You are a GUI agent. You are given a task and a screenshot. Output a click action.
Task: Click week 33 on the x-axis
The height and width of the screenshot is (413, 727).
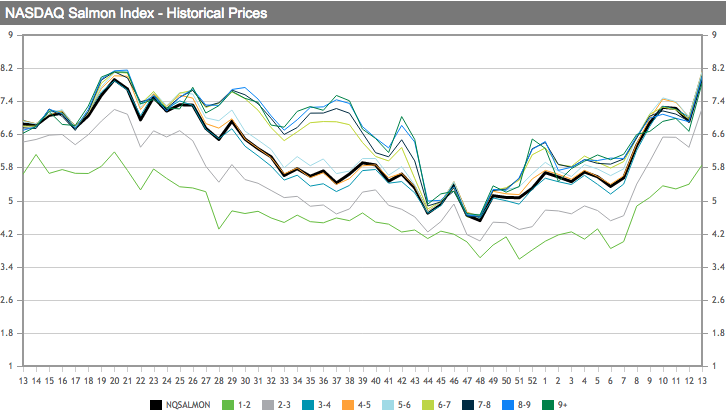coord(284,381)
